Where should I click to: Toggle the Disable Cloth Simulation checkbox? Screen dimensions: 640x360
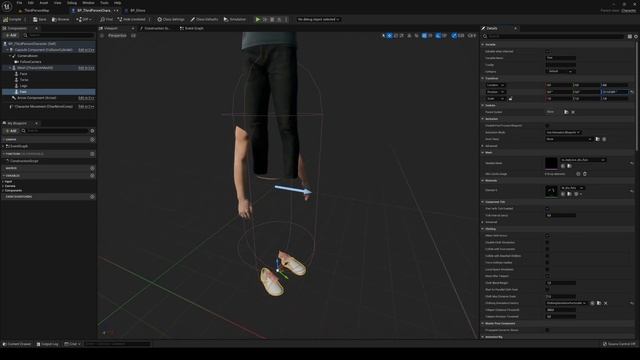tap(547, 242)
